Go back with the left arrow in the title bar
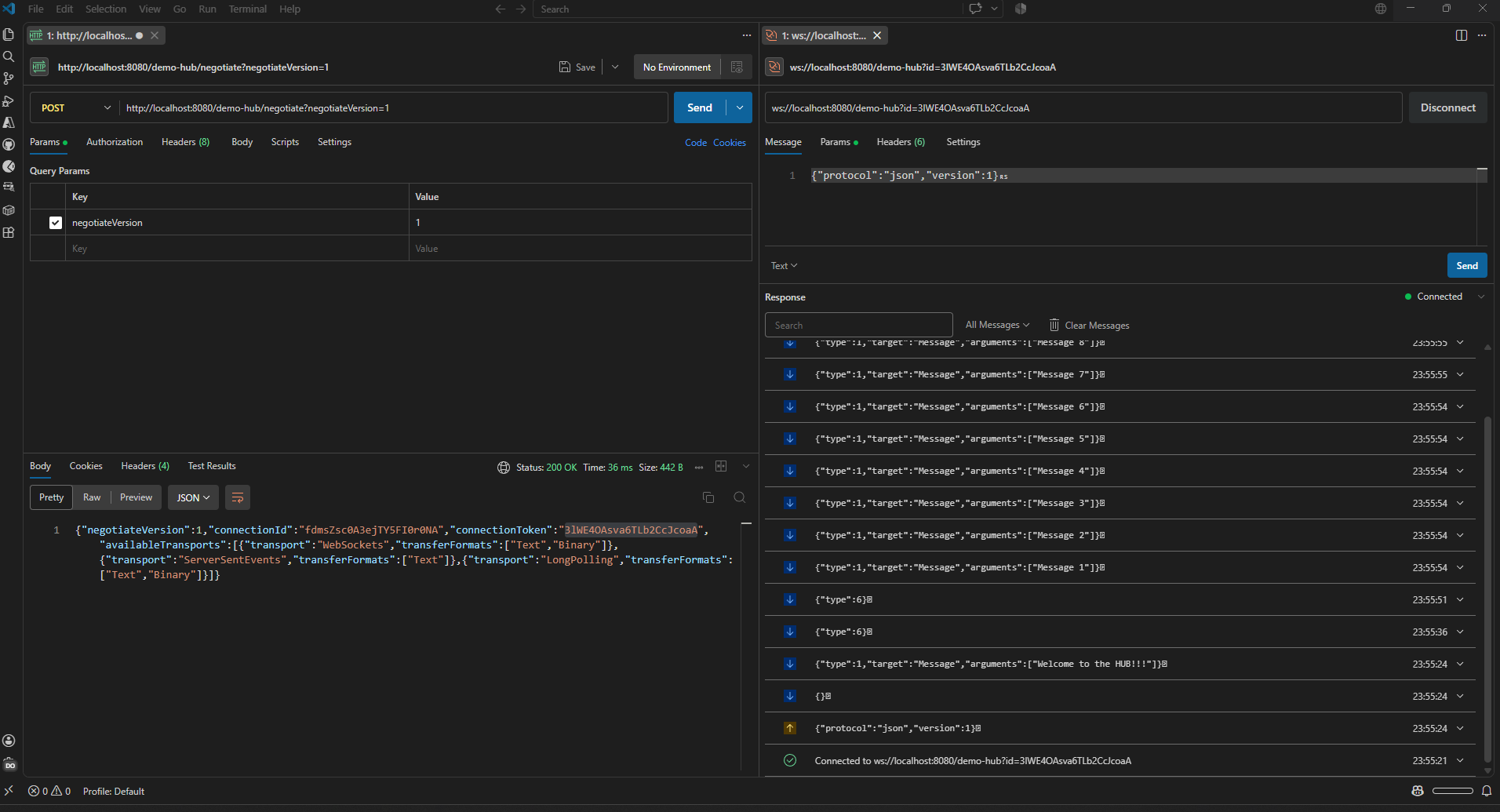The width and height of the screenshot is (1500, 812). 500,9
